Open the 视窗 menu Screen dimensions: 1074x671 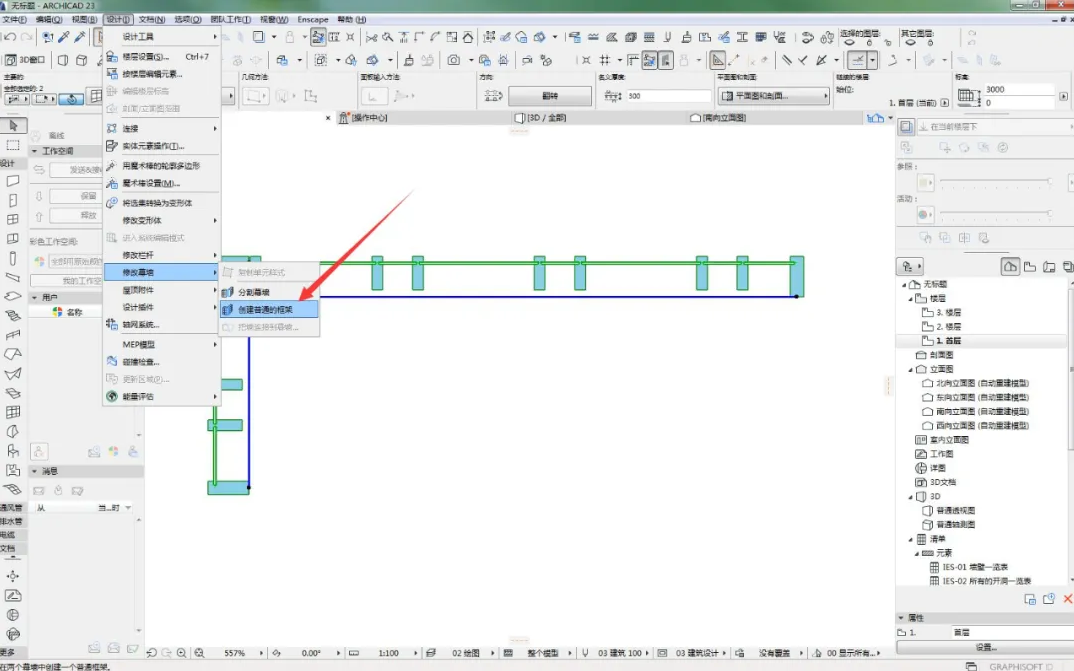click(274, 20)
